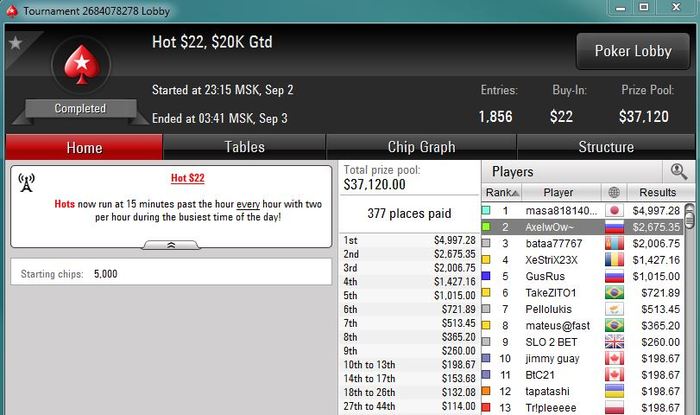Click the Japan flag next to masa818140
Image resolution: width=700 pixels, height=415 pixels.
[614, 211]
